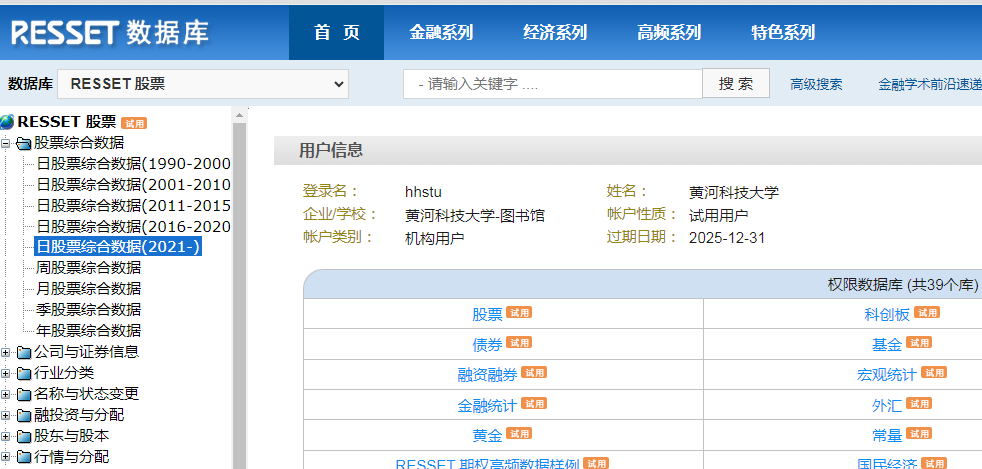Click the 试用 badge beside RESSET 股票
The width and height of the screenshot is (982, 469).
[134, 123]
